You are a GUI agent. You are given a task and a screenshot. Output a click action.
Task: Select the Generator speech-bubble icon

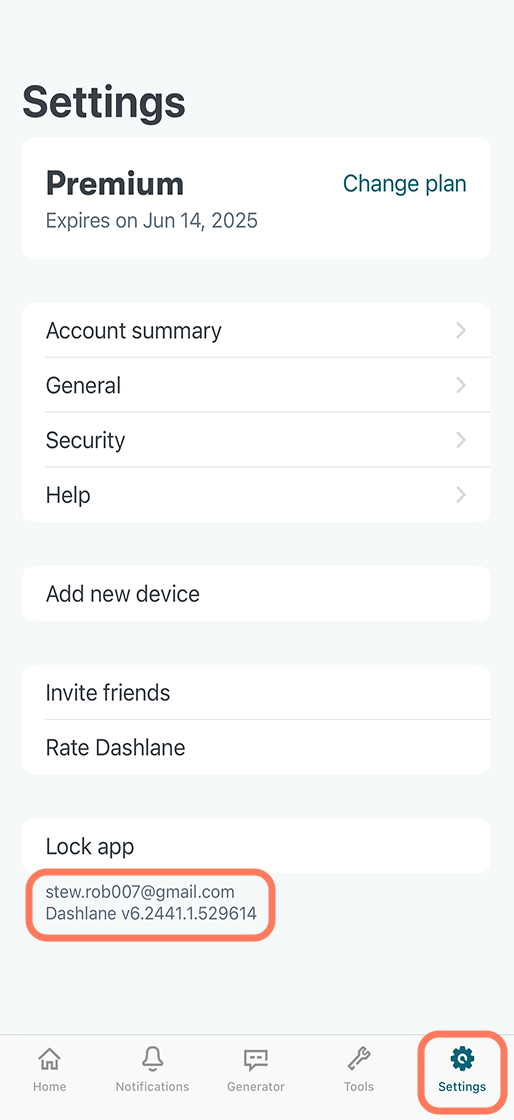pos(256,1060)
